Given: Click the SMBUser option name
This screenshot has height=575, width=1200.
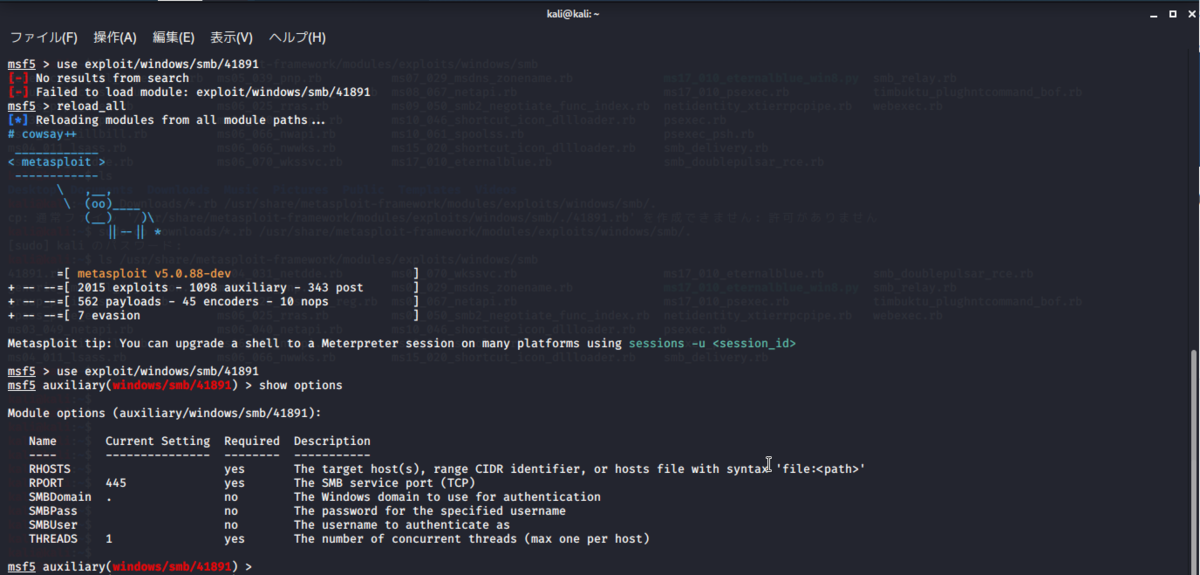Looking at the screenshot, I should 53,525.
